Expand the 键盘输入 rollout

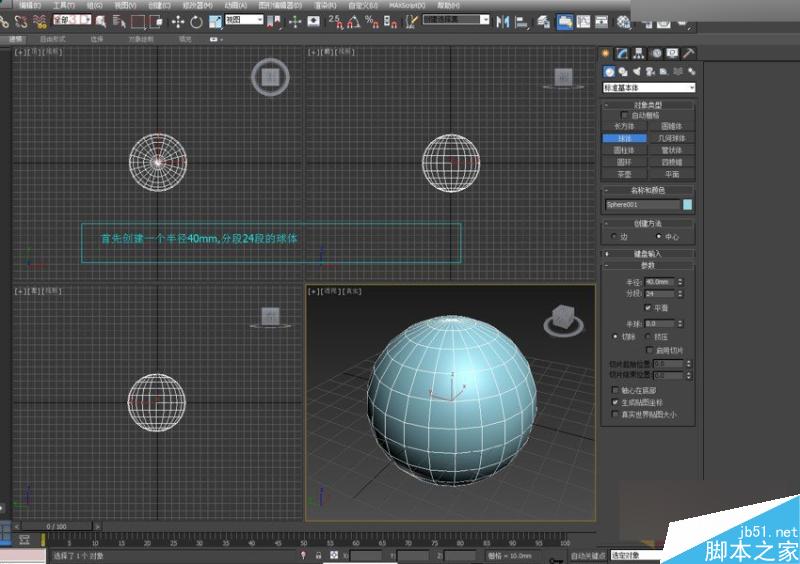(648, 254)
